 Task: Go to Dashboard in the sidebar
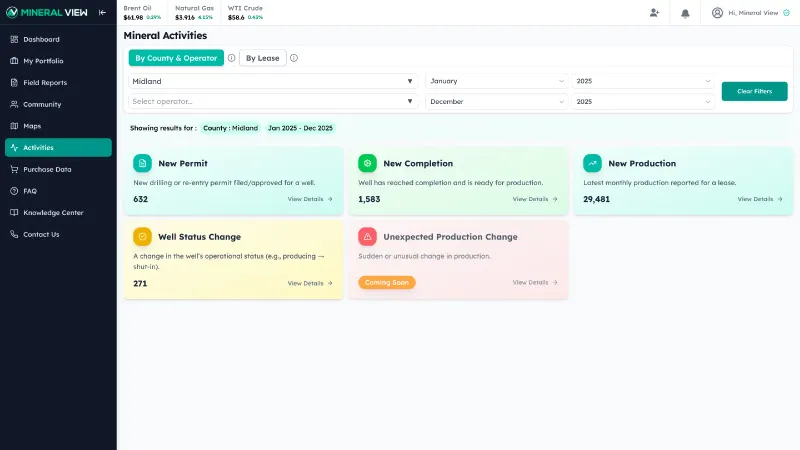(58, 39)
